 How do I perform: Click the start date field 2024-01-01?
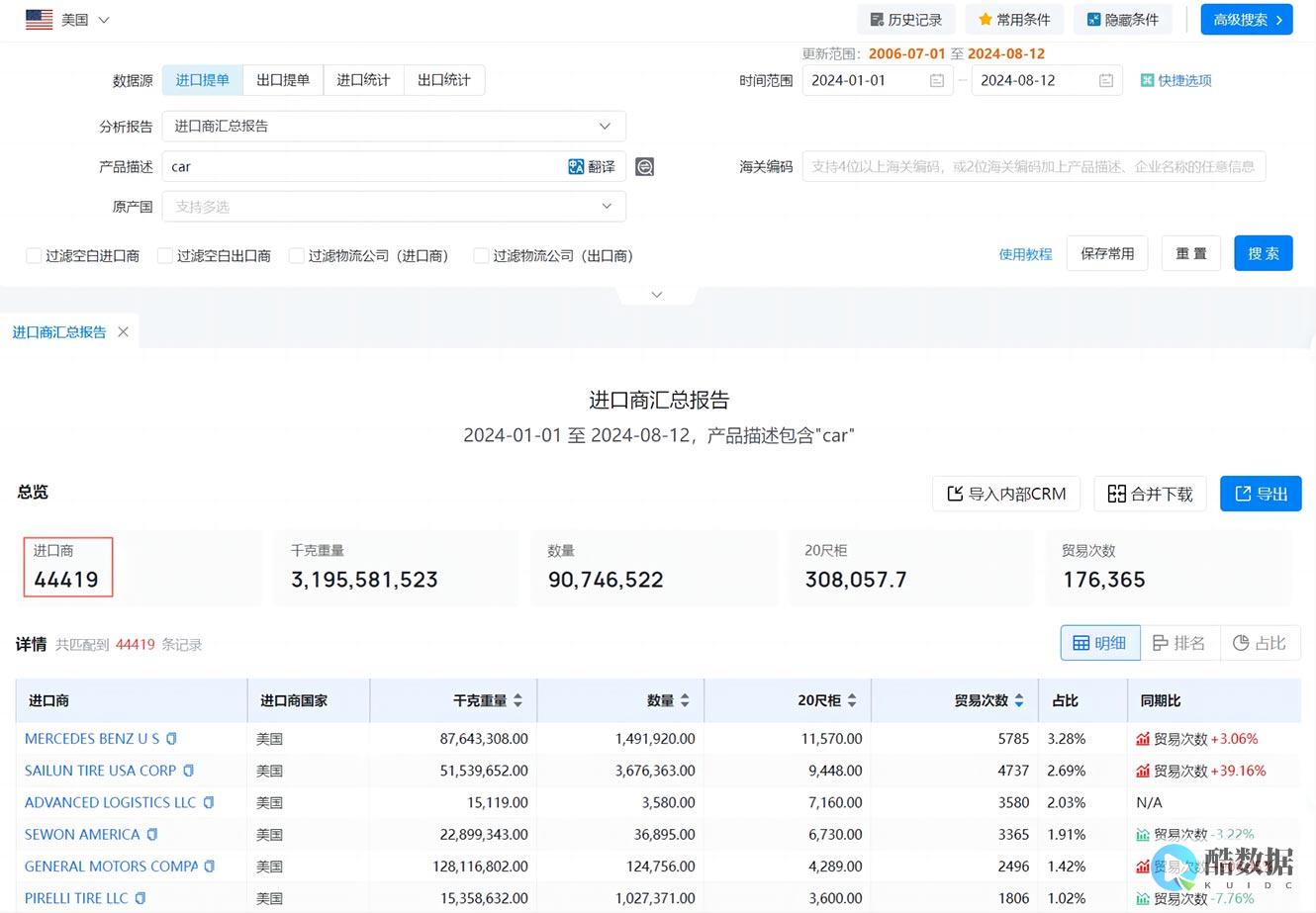tap(877, 80)
